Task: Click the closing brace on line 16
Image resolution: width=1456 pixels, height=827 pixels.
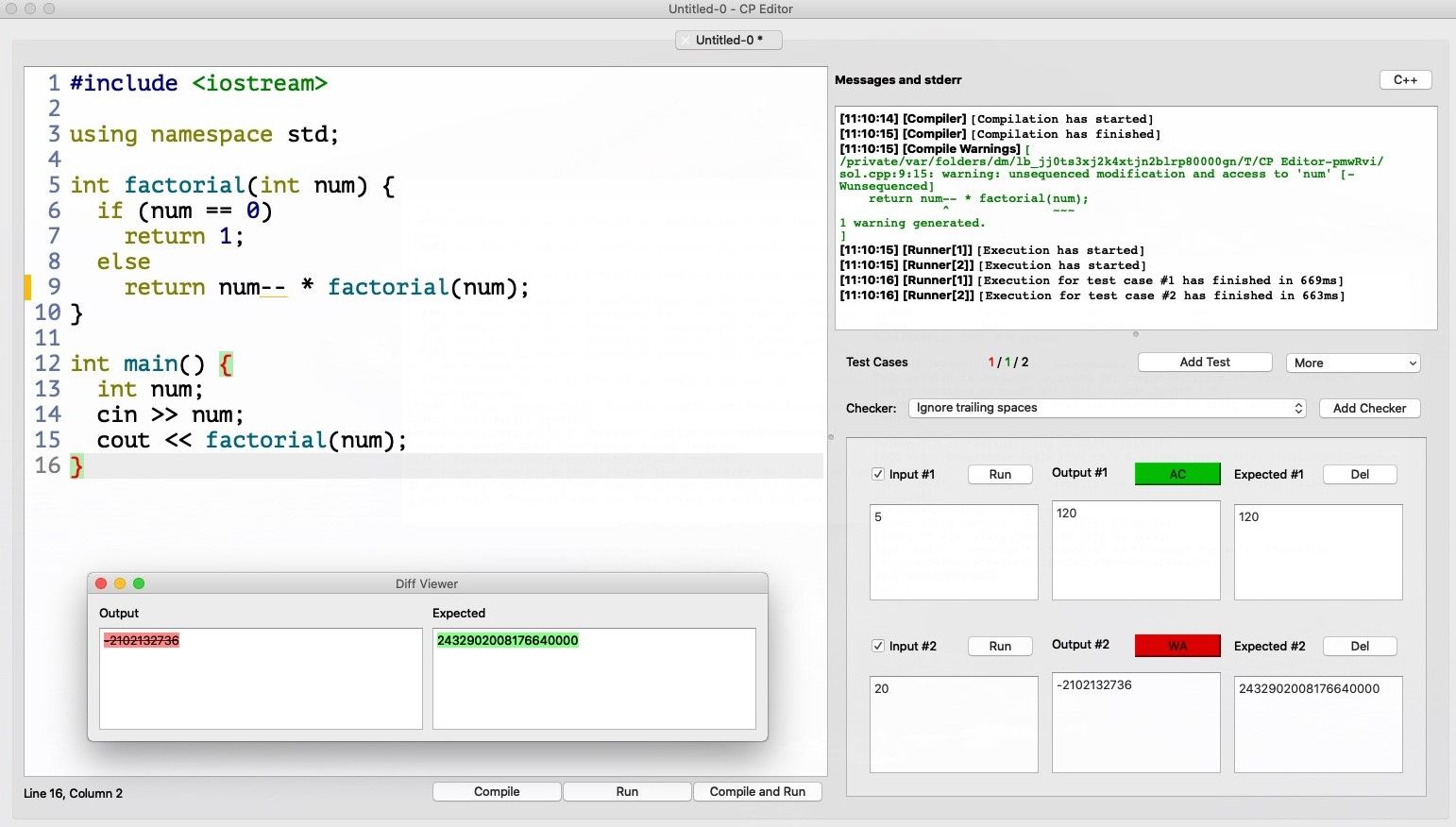Action: click(x=76, y=465)
